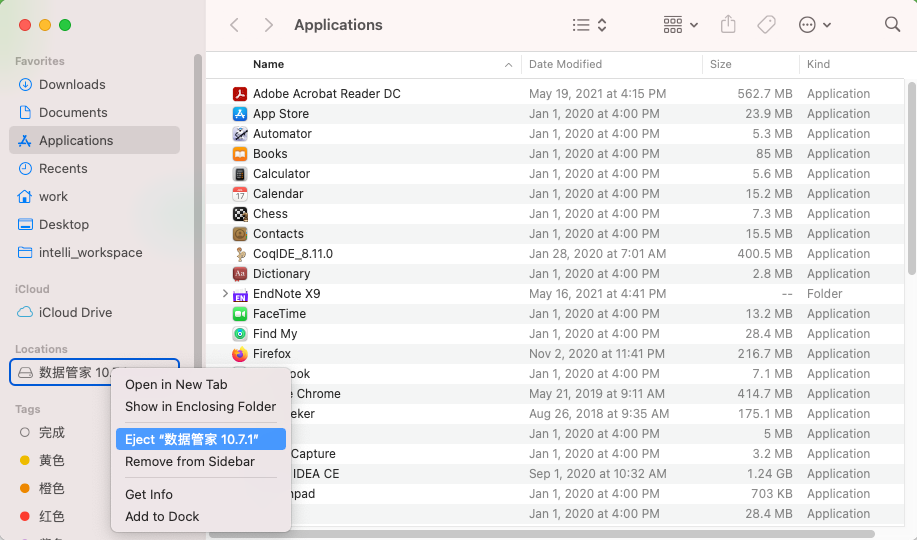This screenshot has width=917, height=540.
Task: Select the Calendar app icon
Action: coord(240,194)
